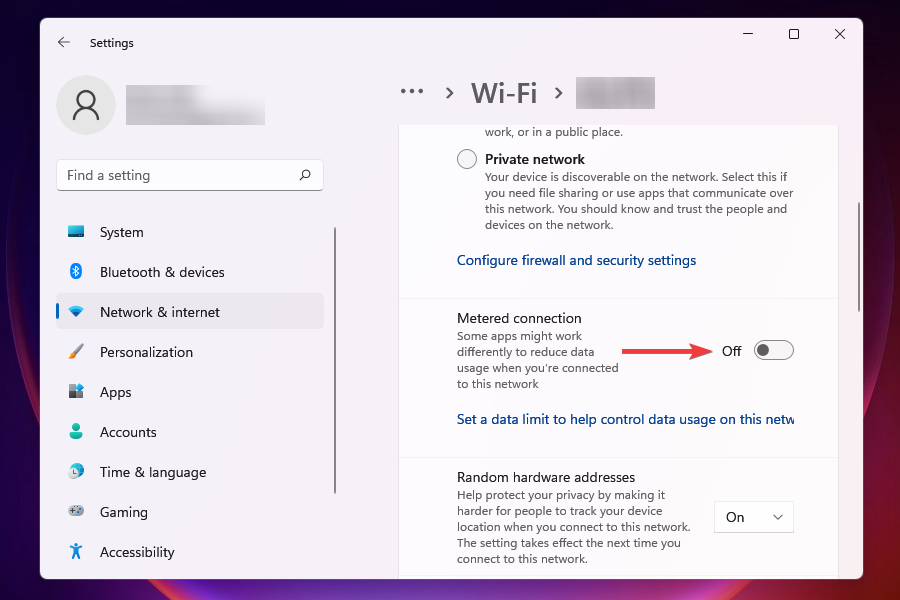Click the Accounts person icon
The height and width of the screenshot is (600, 900).
click(x=76, y=431)
